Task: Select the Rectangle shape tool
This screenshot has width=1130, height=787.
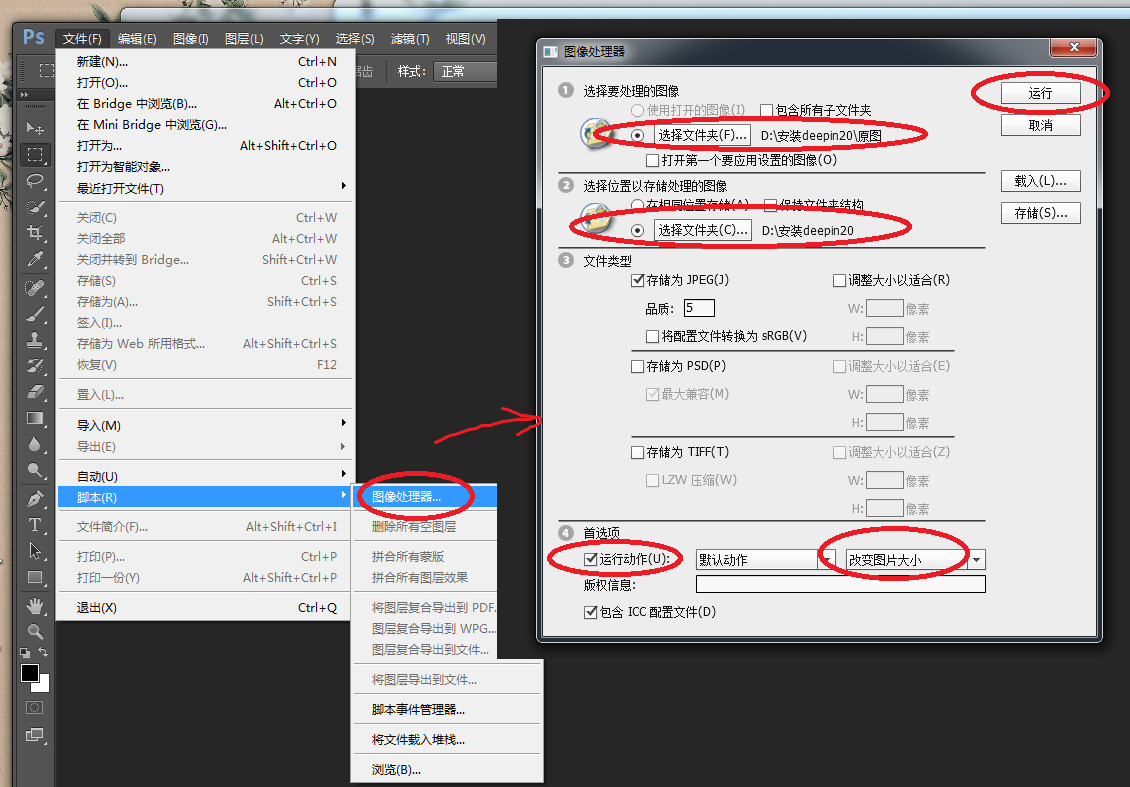Action: 35,577
